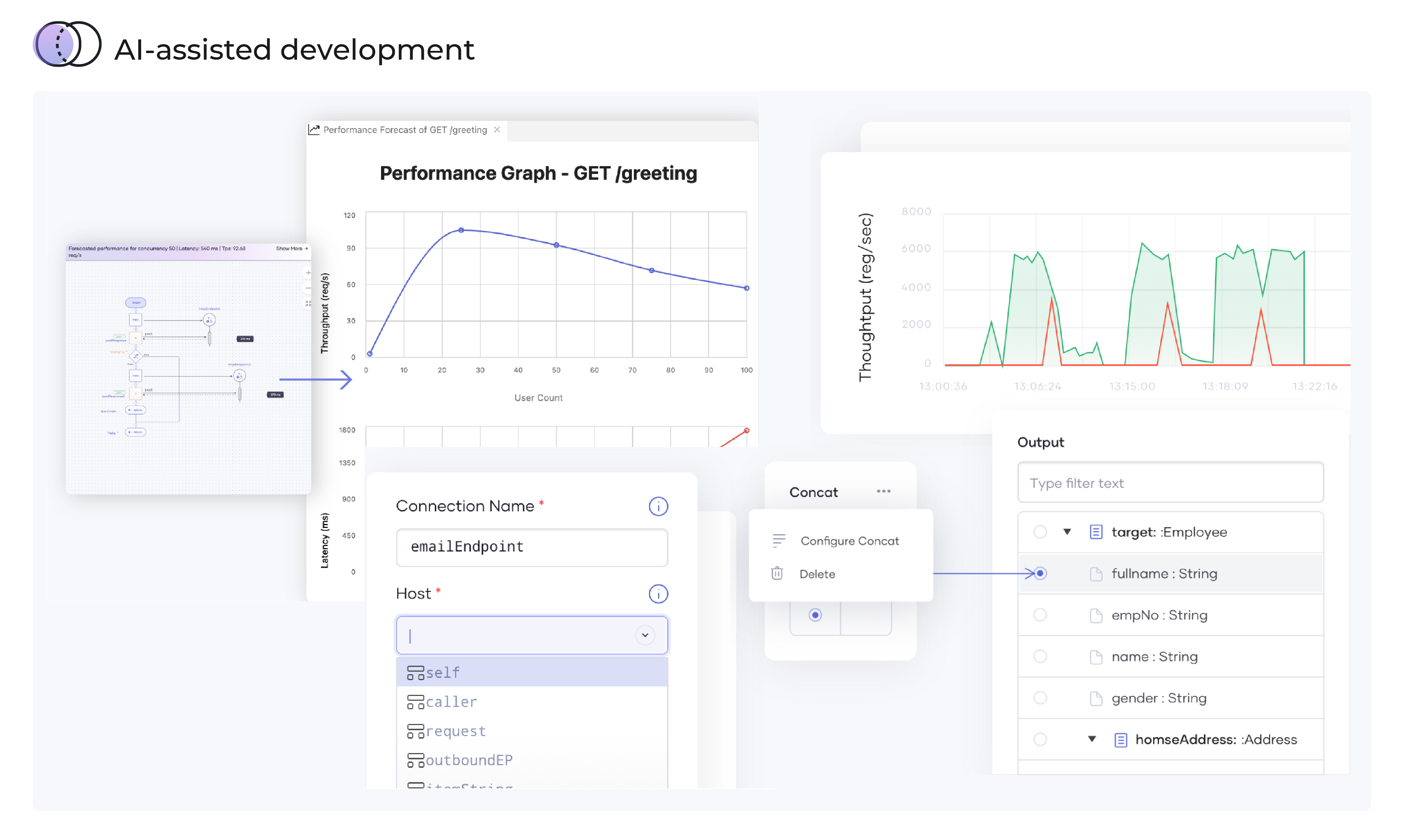Select caller from the Host suggestions
Image resolution: width=1404 pixels, height=840 pixels.
[x=451, y=702]
